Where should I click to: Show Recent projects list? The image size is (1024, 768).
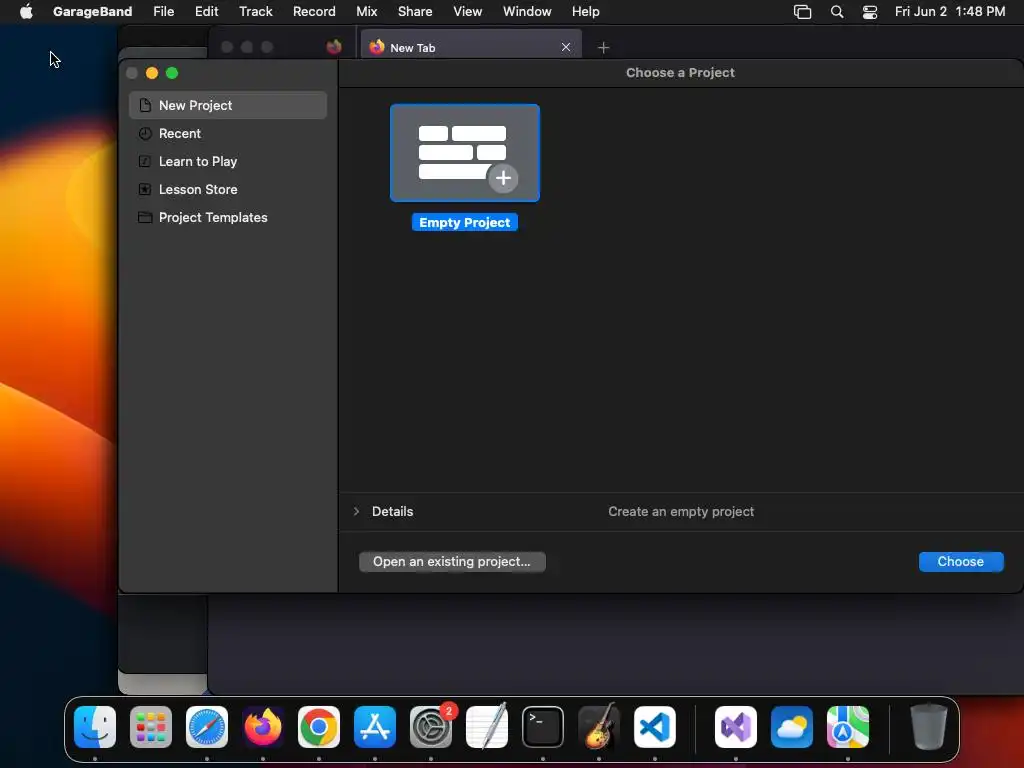pos(228,133)
